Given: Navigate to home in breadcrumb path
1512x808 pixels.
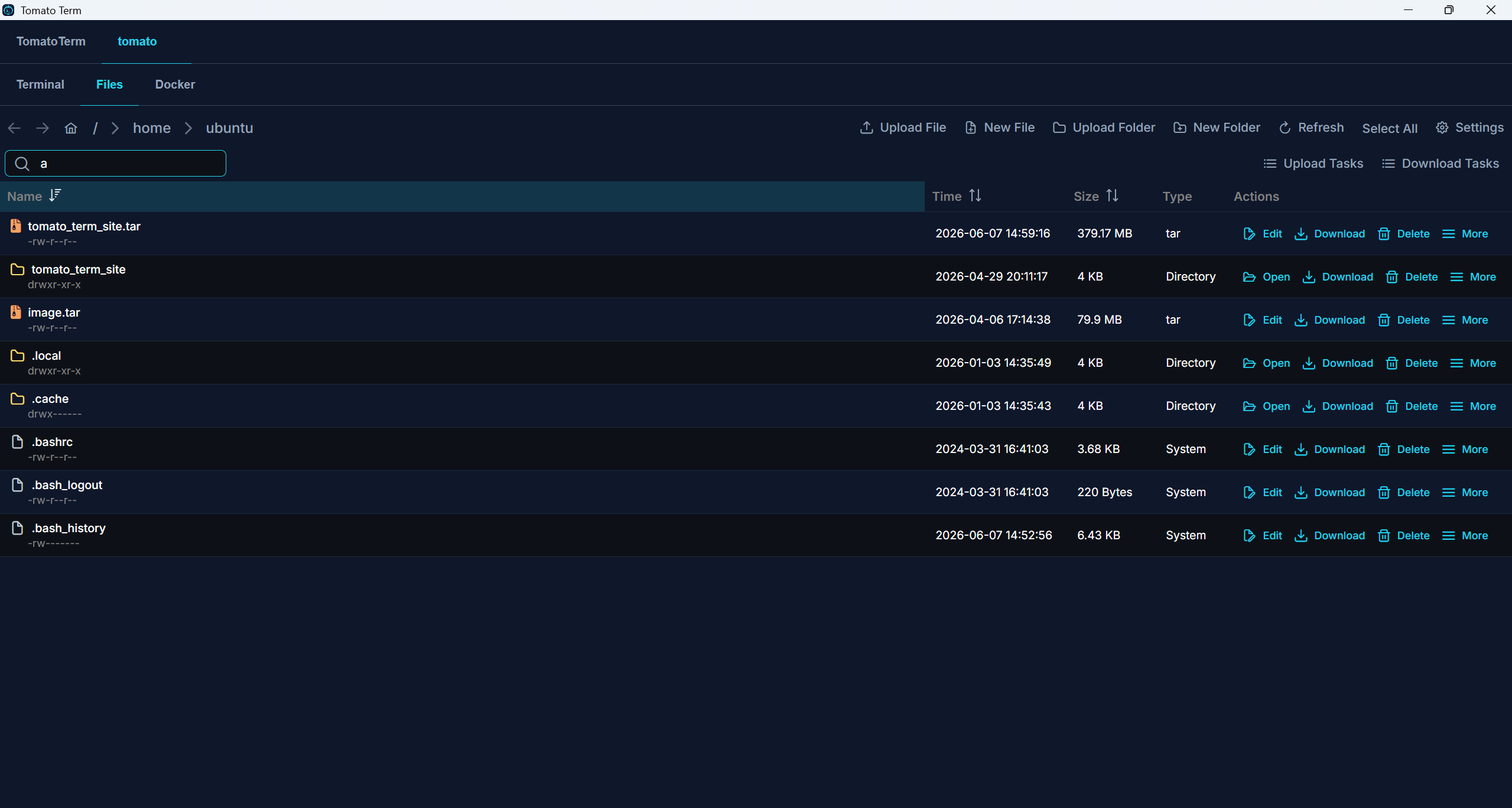Looking at the screenshot, I should (152, 128).
